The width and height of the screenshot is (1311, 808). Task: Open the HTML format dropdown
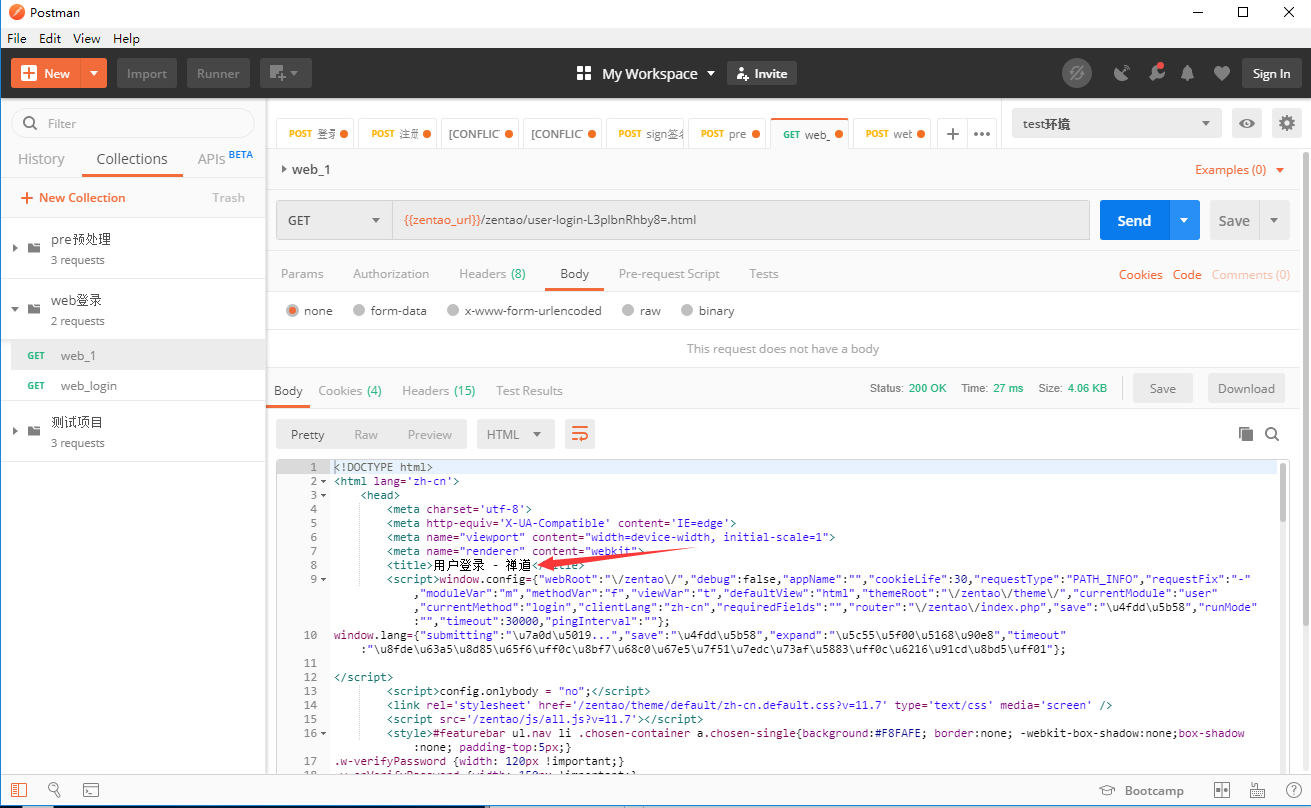coord(515,434)
